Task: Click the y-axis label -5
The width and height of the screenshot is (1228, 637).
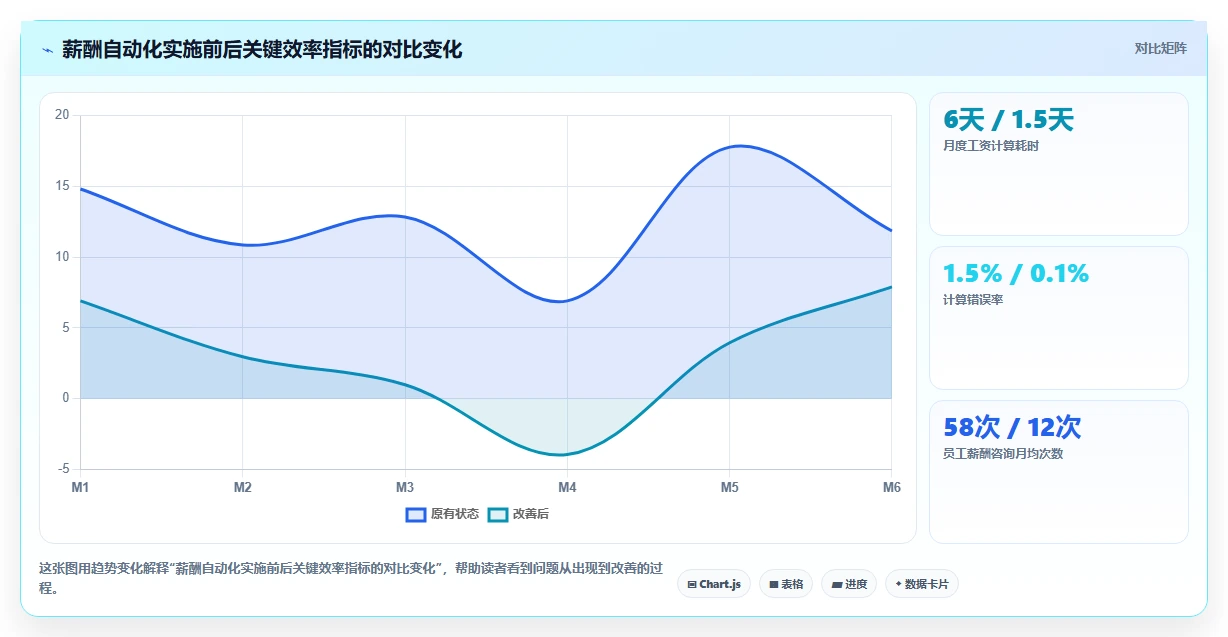Action: (63, 469)
